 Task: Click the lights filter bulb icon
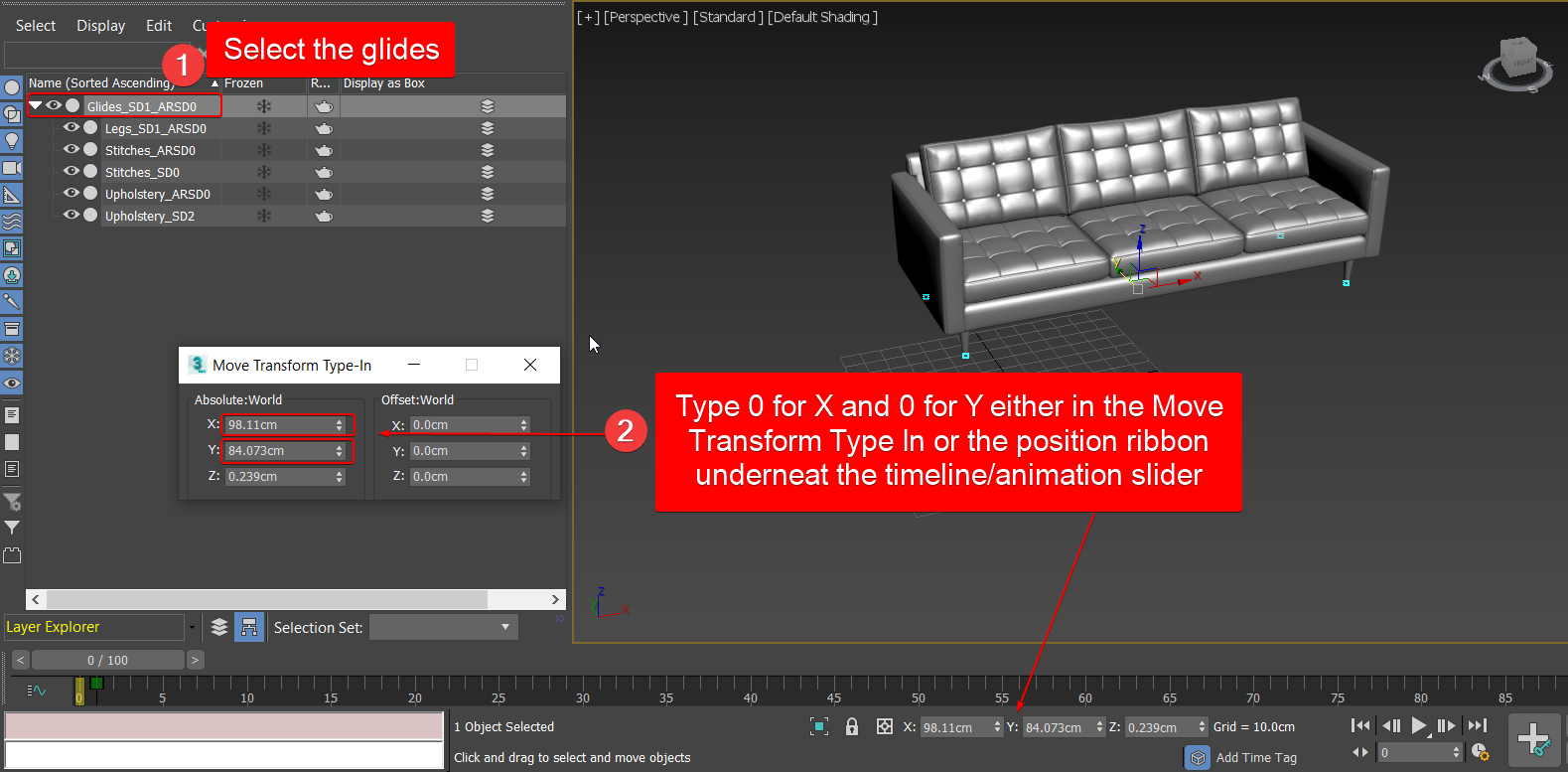12,141
